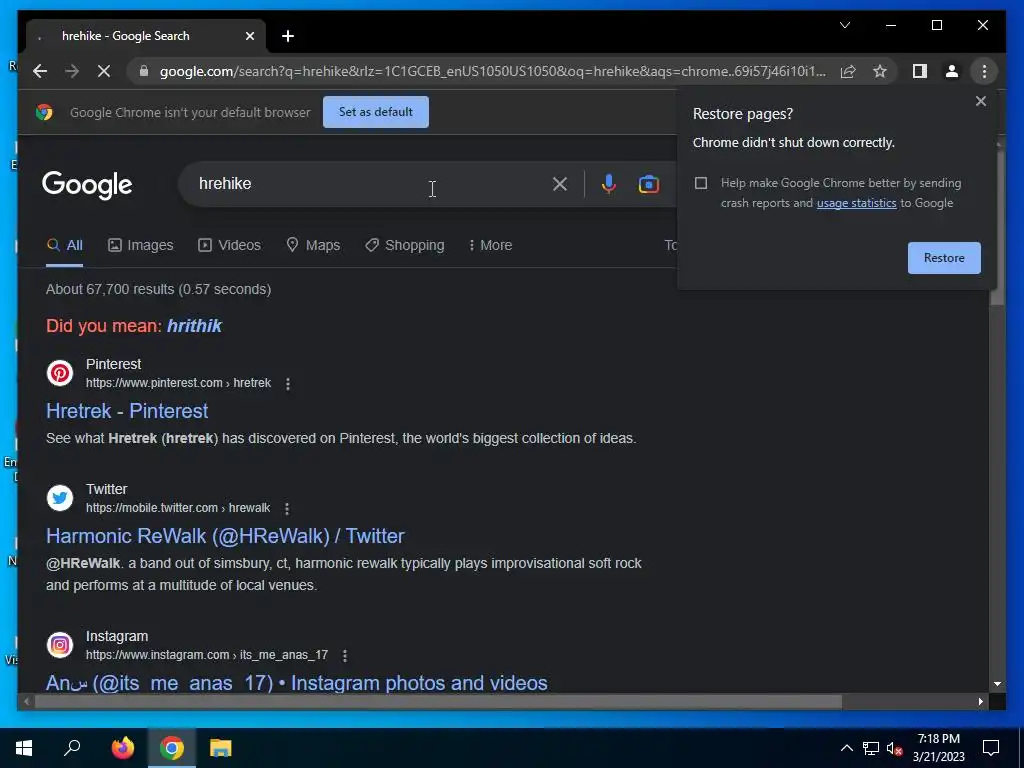Close the hrehike Google Search tab
The image size is (1024, 768).
[x=249, y=36]
